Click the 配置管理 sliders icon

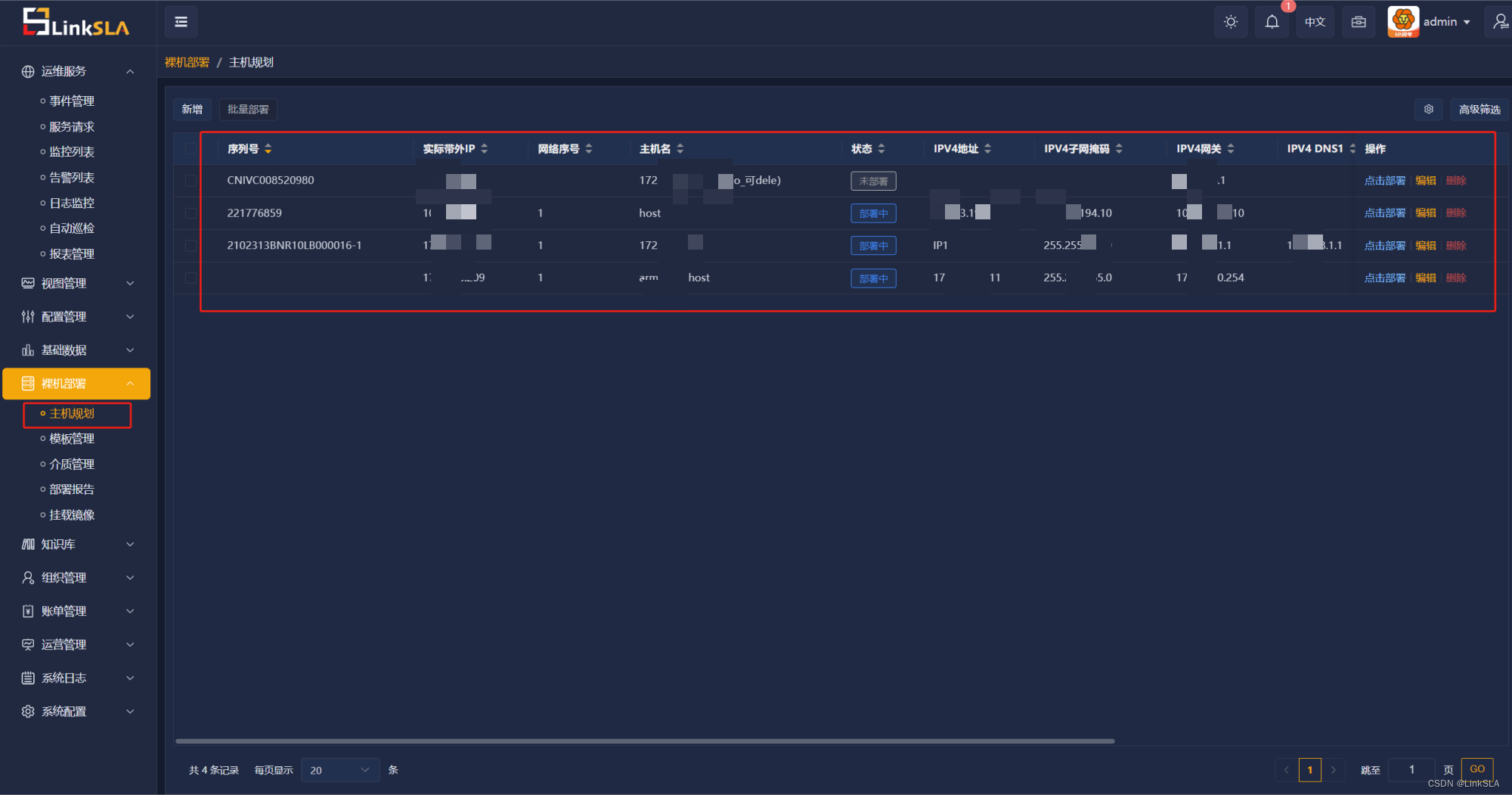point(28,316)
